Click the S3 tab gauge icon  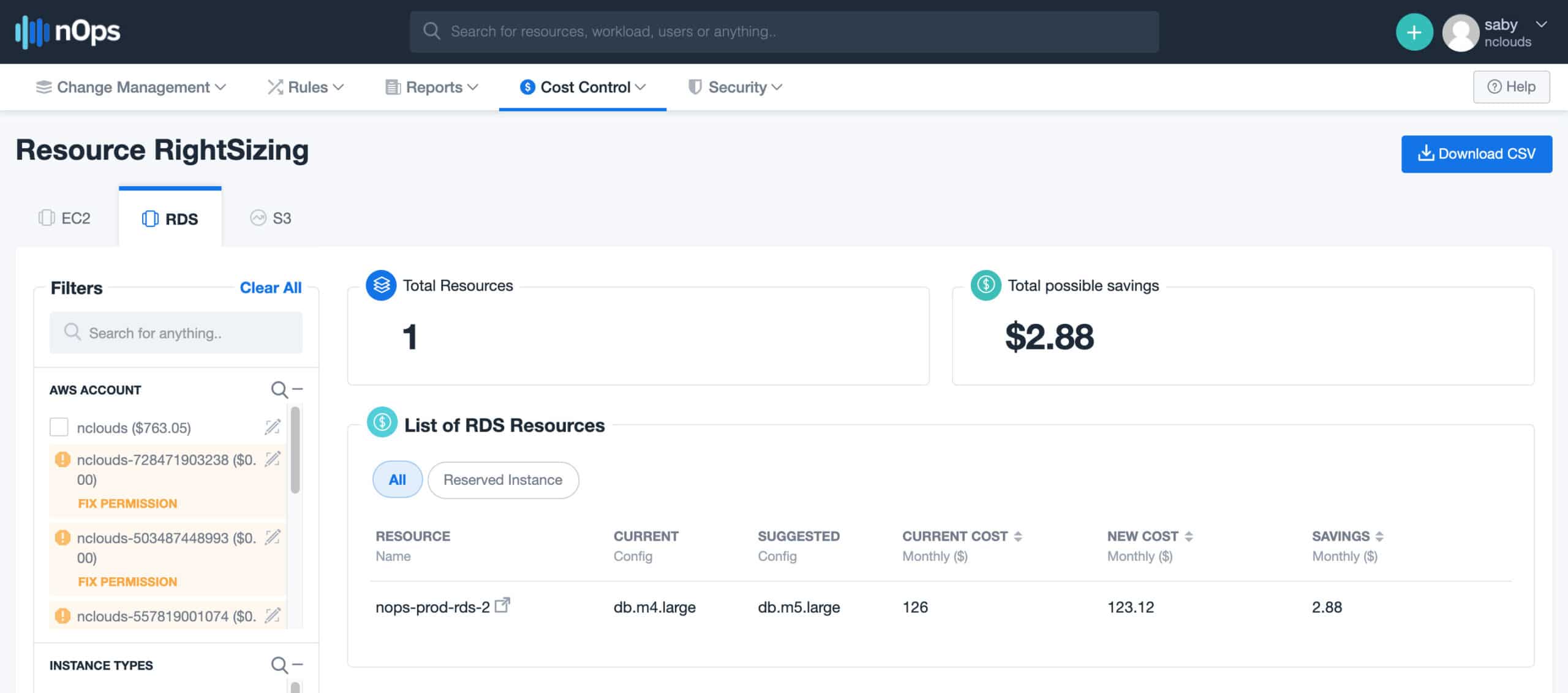258,218
